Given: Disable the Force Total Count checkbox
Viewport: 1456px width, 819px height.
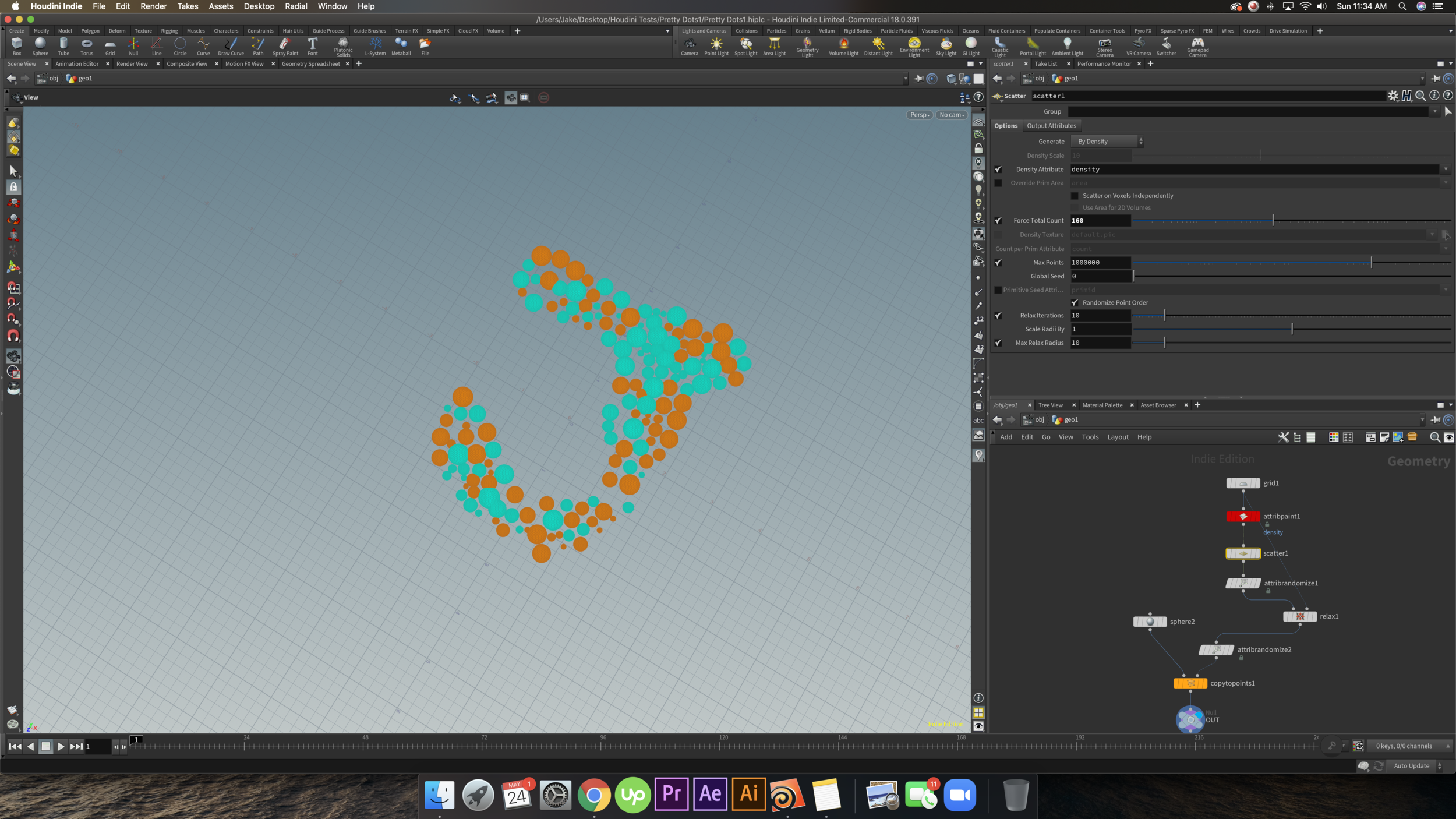Looking at the screenshot, I should 998,221.
